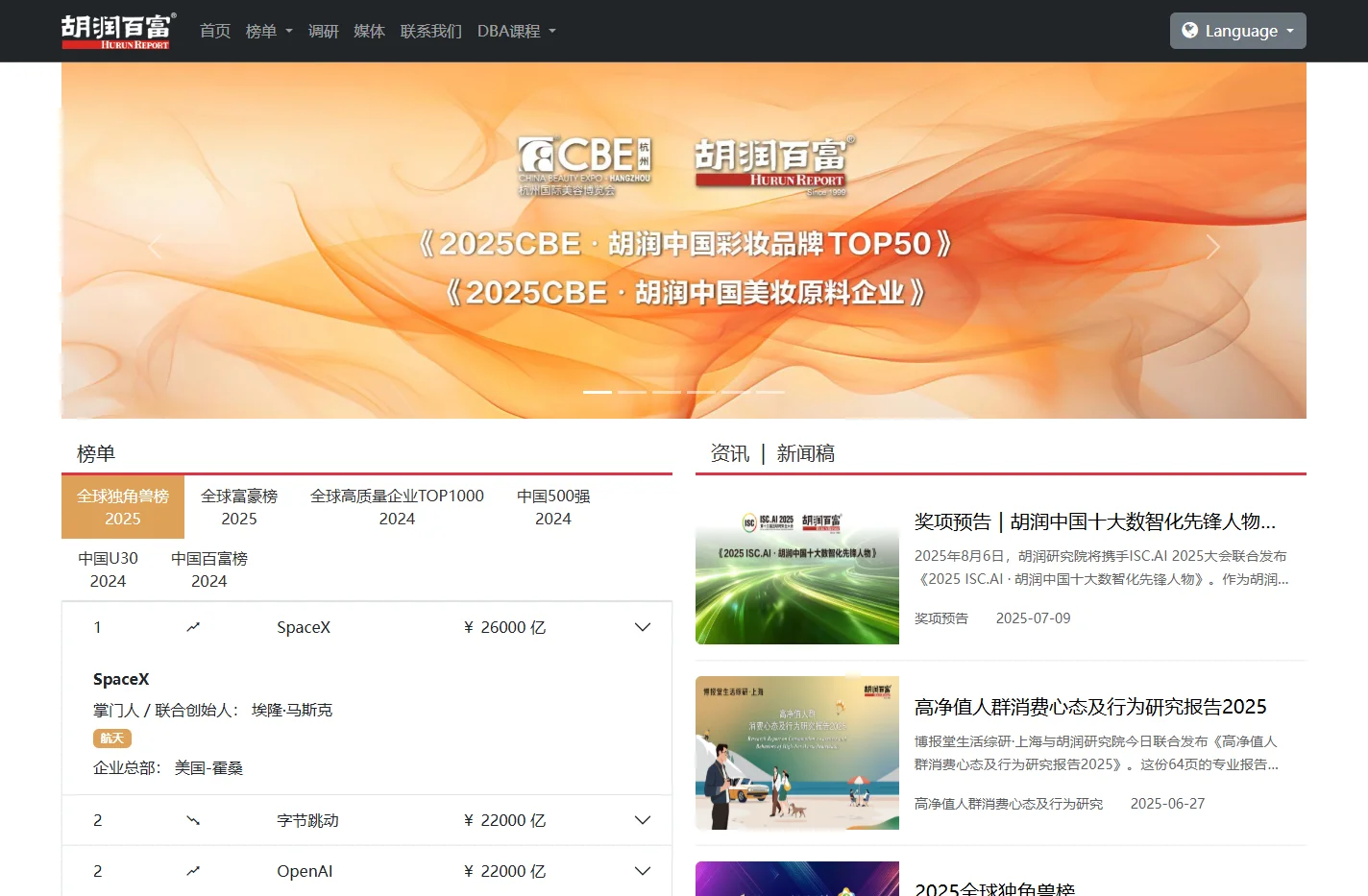Click the ¥ 26000 亿 valuation
The image size is (1368, 896).
point(504,627)
